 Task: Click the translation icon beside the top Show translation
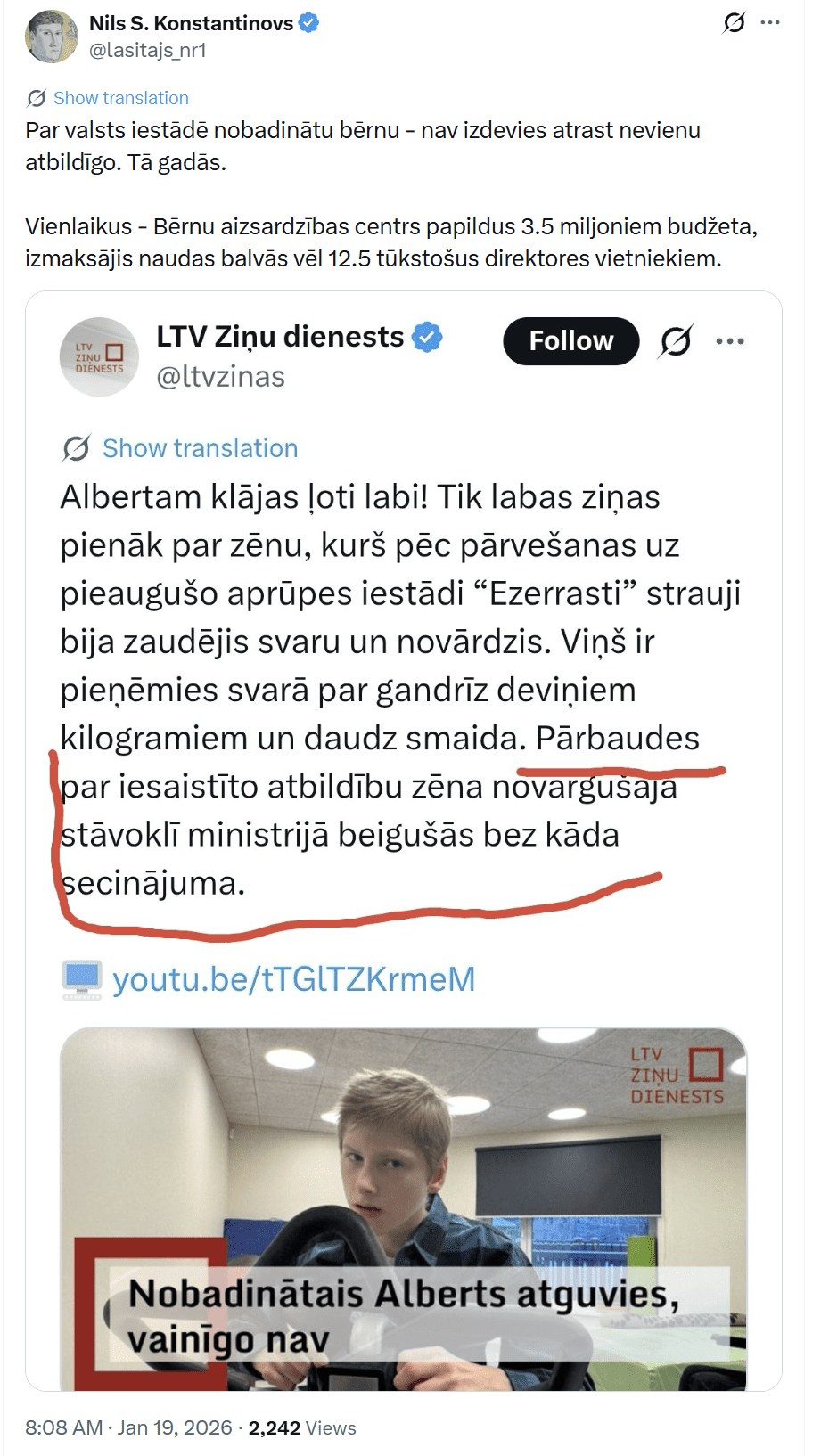(x=37, y=98)
